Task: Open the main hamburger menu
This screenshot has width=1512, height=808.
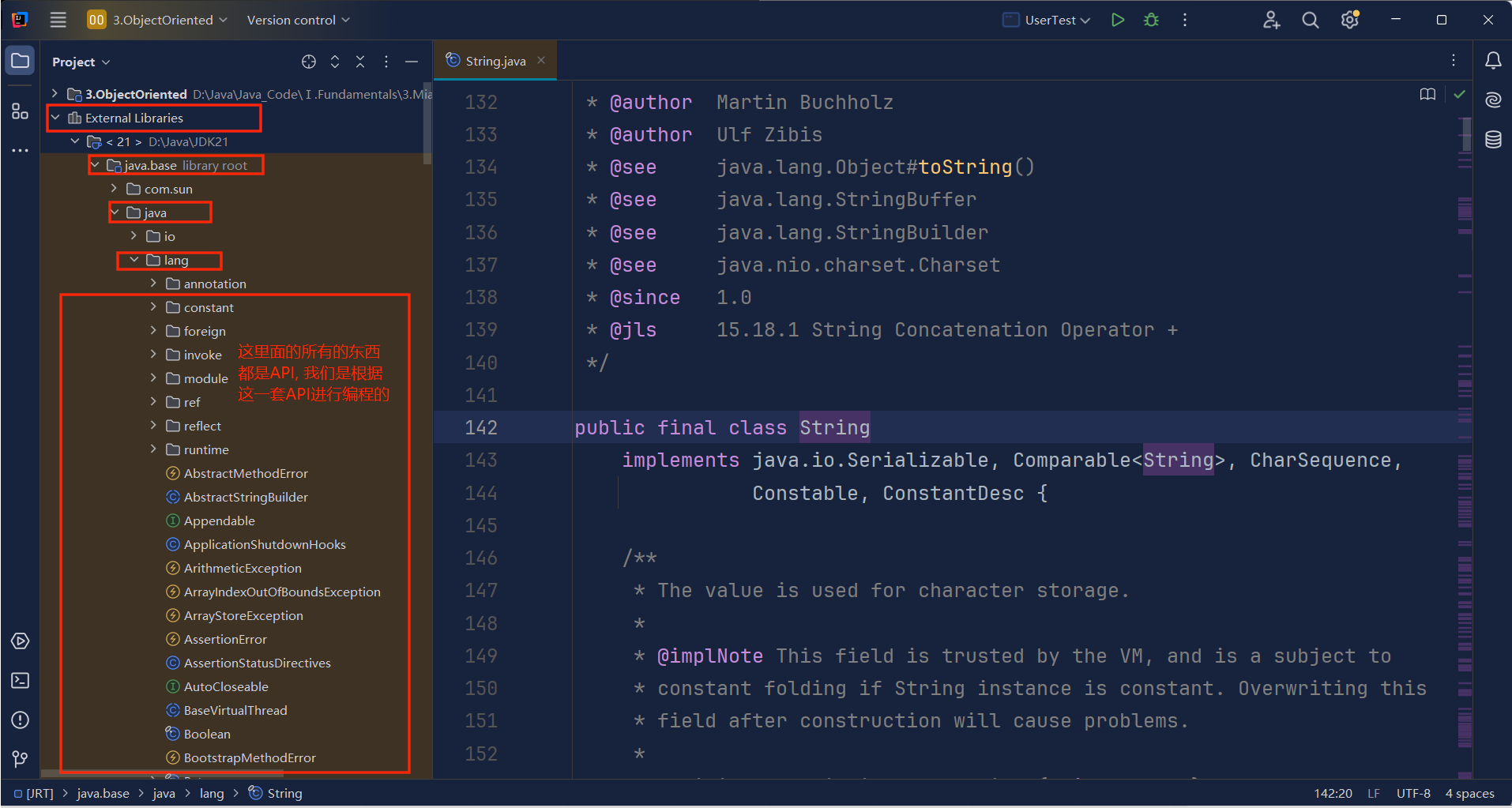Action: pos(58,20)
